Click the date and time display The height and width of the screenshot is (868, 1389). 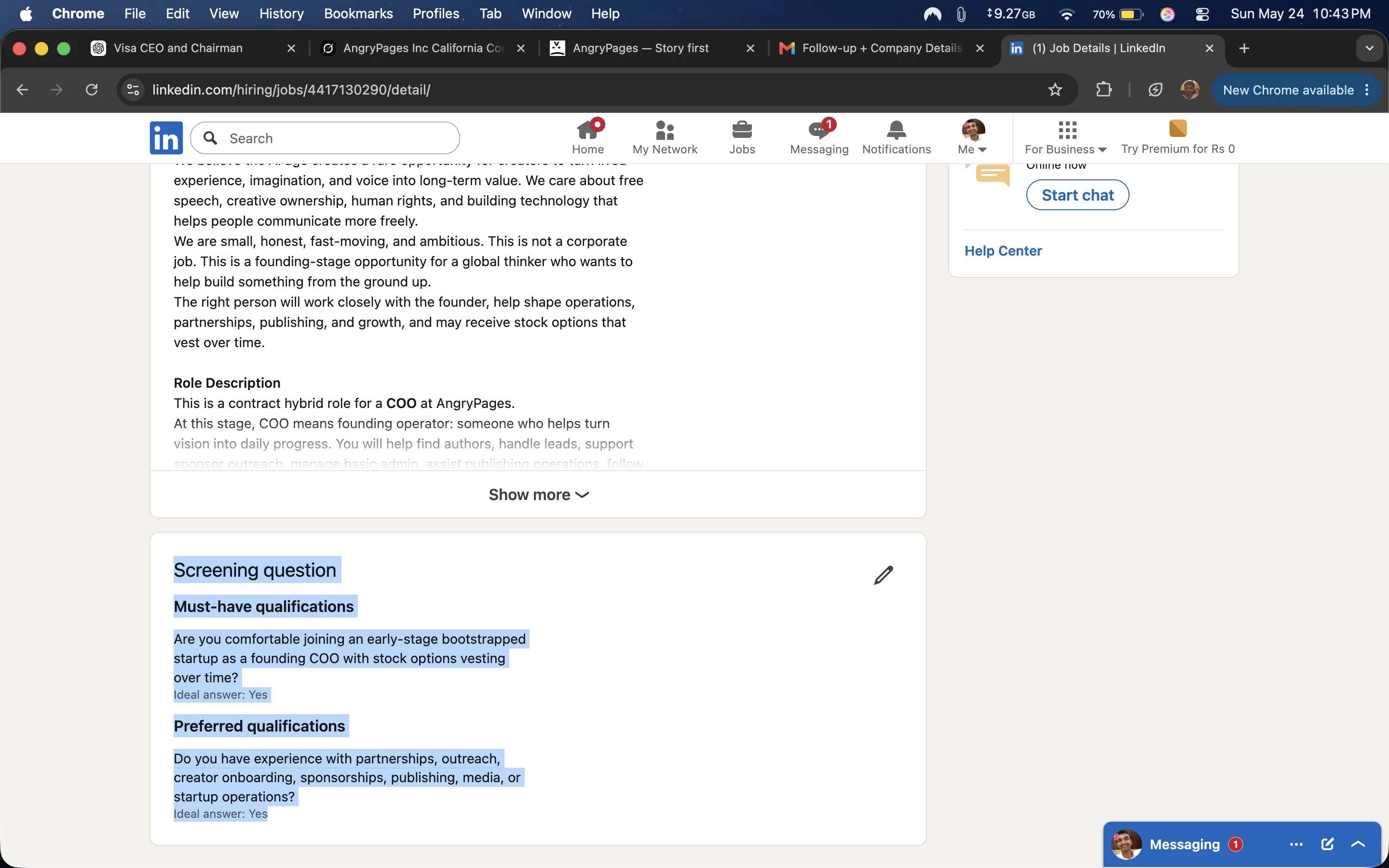(1300, 14)
